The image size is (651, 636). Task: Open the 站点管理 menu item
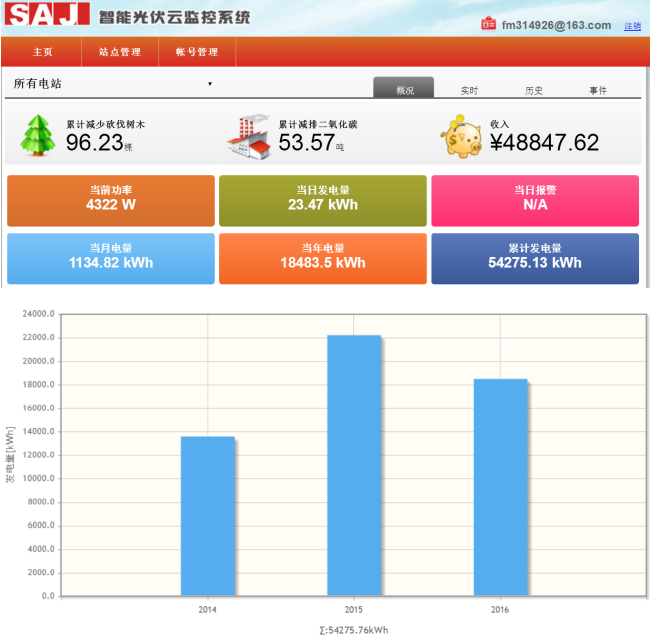point(119,51)
